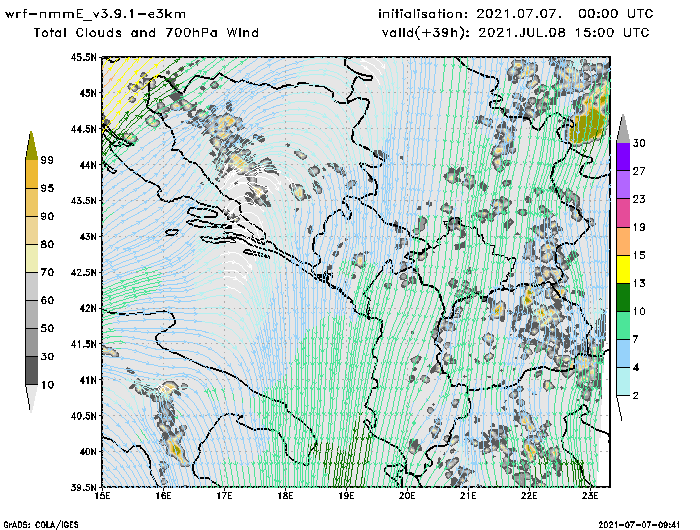Image resolution: width=700 pixels, height=530 pixels.
Task: Select the 30–50 cloud cover gray swatch
Action: (x=32, y=342)
